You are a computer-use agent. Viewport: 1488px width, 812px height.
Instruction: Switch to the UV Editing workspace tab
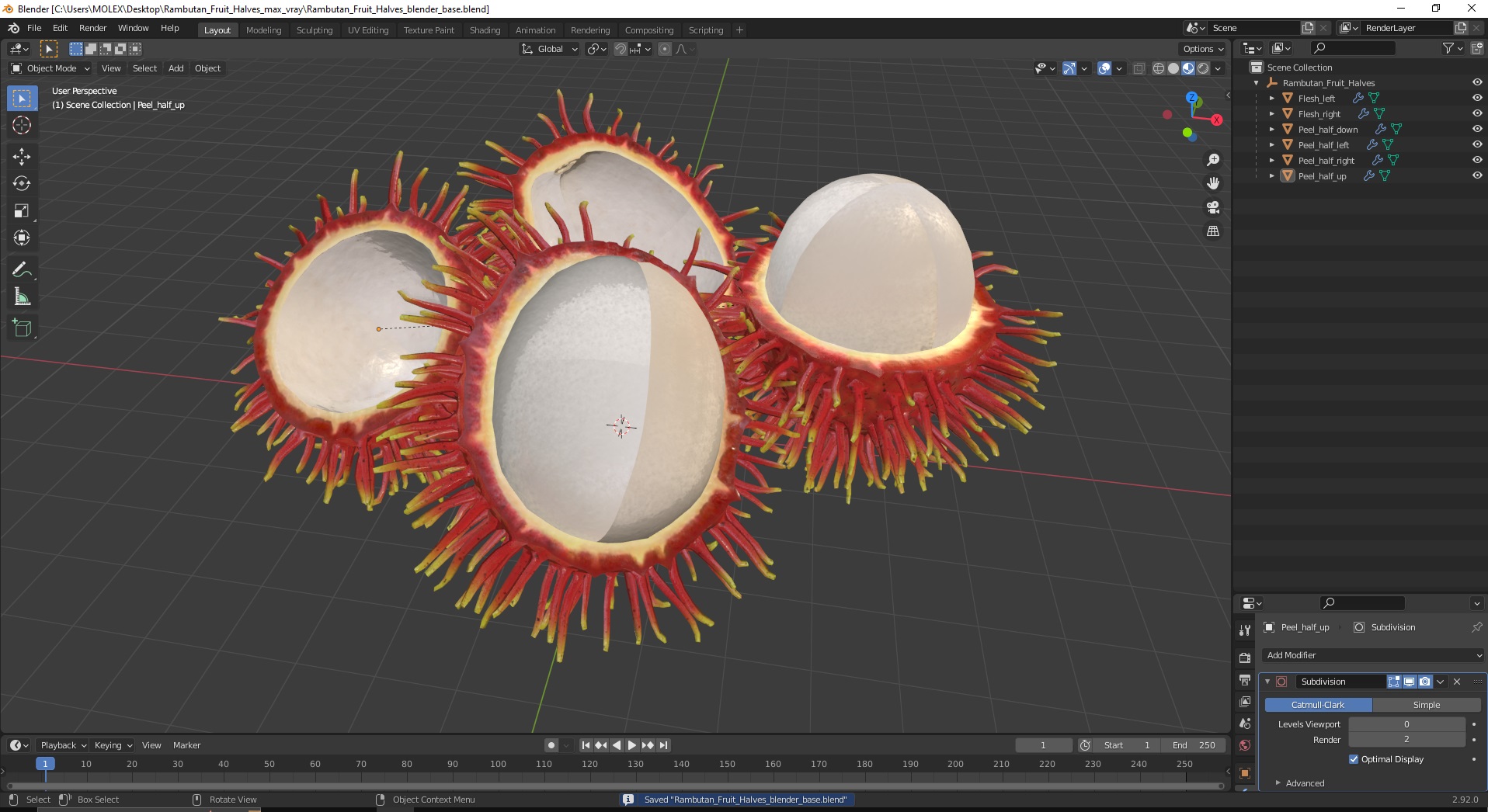[x=368, y=30]
